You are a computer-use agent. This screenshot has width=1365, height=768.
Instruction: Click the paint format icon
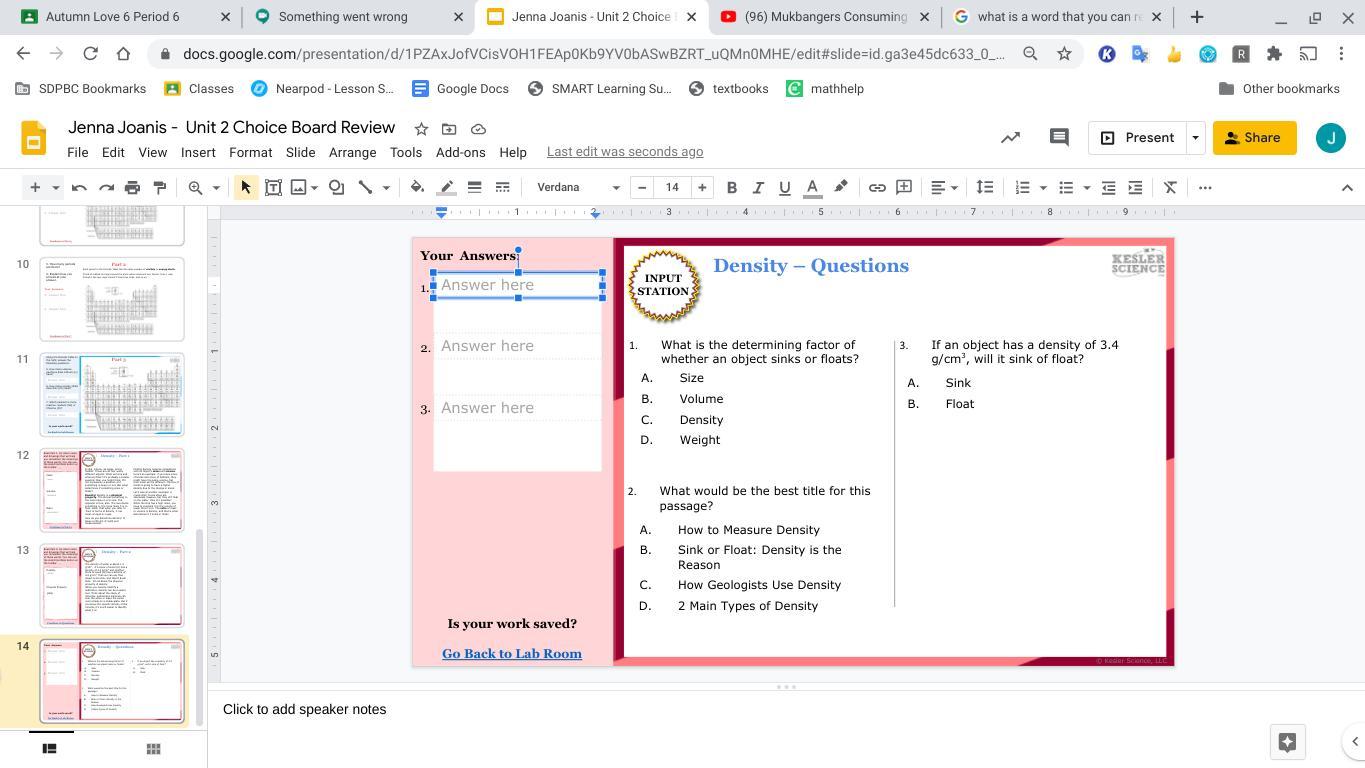click(x=159, y=187)
